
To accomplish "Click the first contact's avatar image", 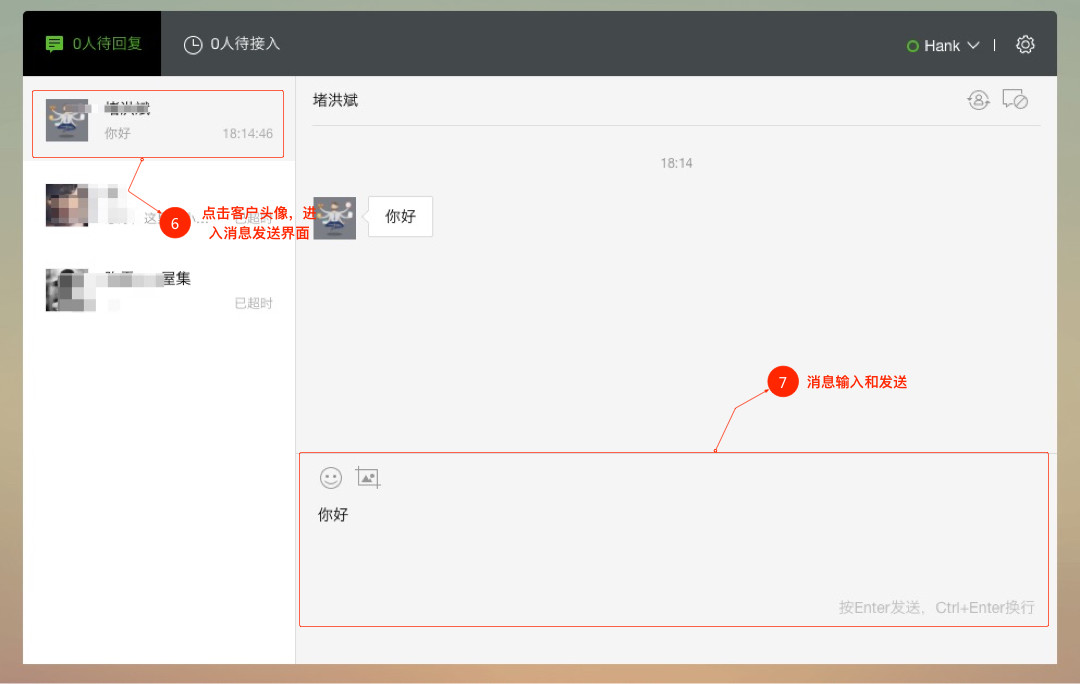I will [x=67, y=121].
